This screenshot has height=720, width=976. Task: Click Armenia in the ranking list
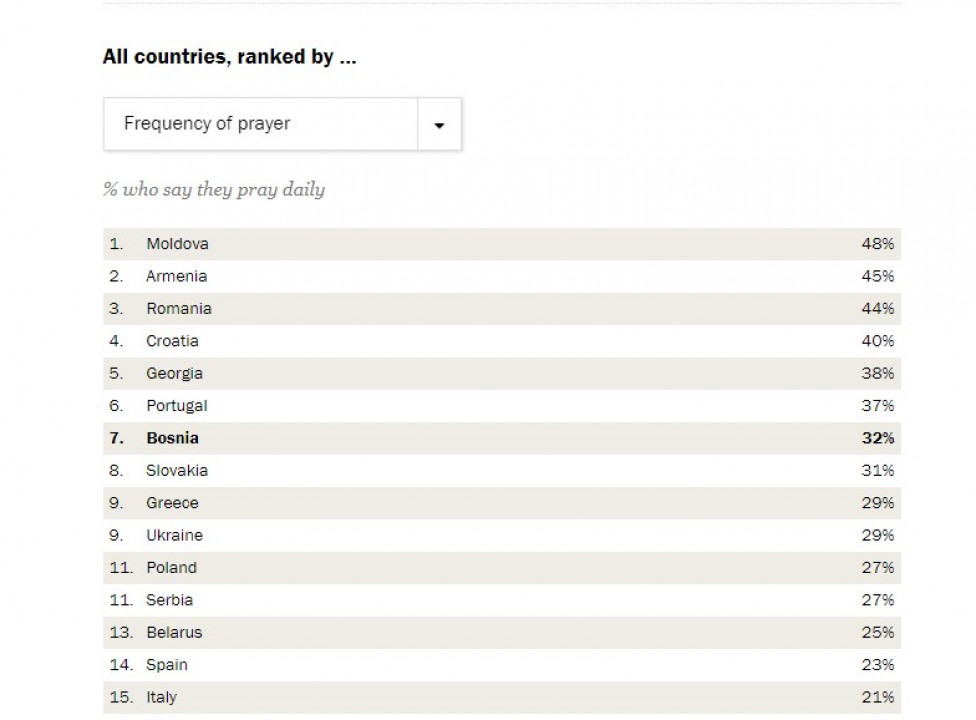click(176, 276)
